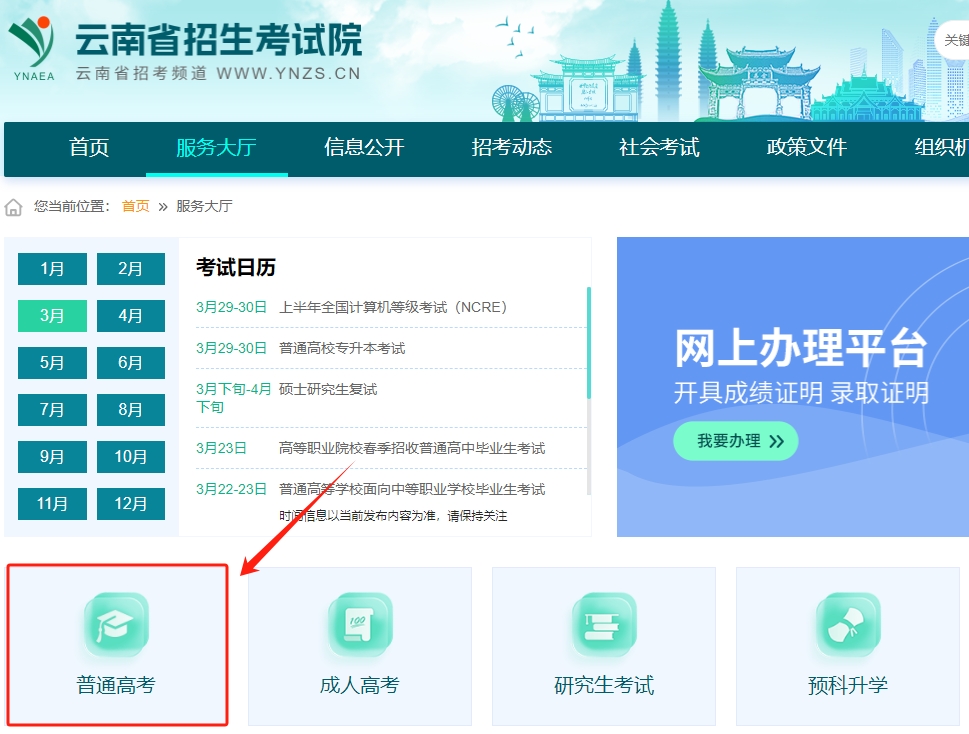Click the 我要办理 button

pyautogui.click(x=735, y=441)
